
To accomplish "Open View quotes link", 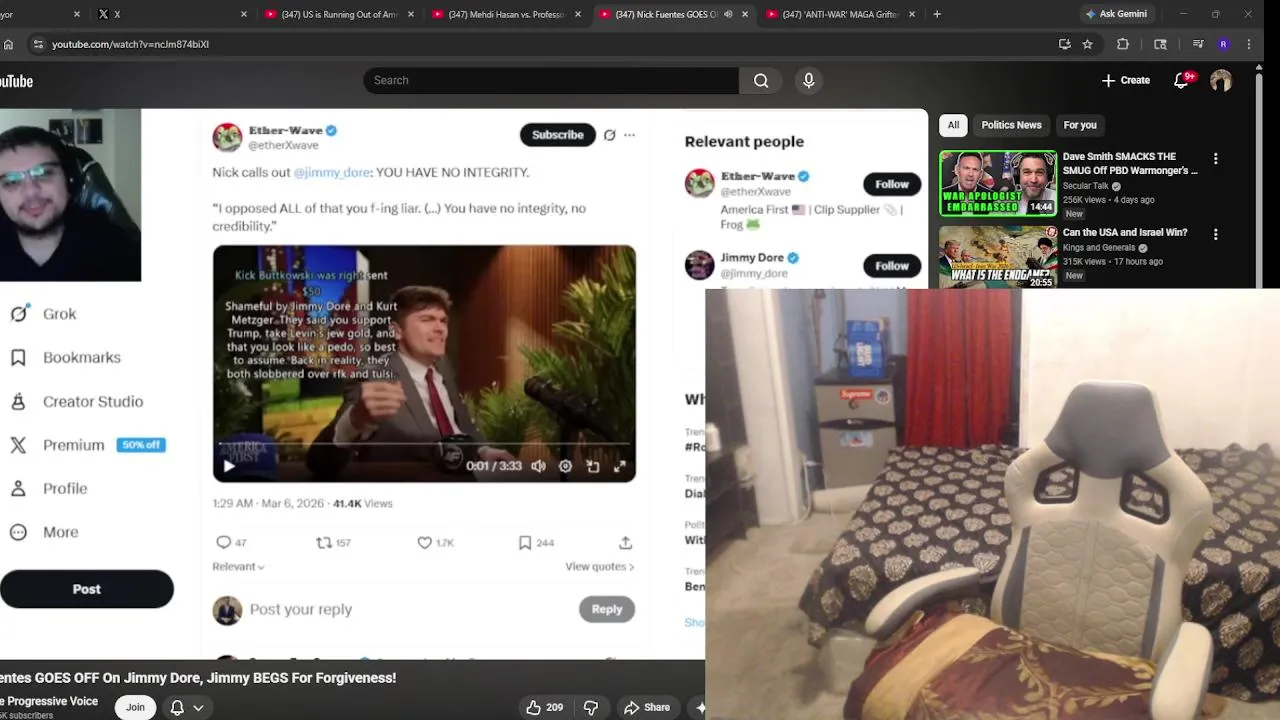I will pyautogui.click(x=600, y=567).
